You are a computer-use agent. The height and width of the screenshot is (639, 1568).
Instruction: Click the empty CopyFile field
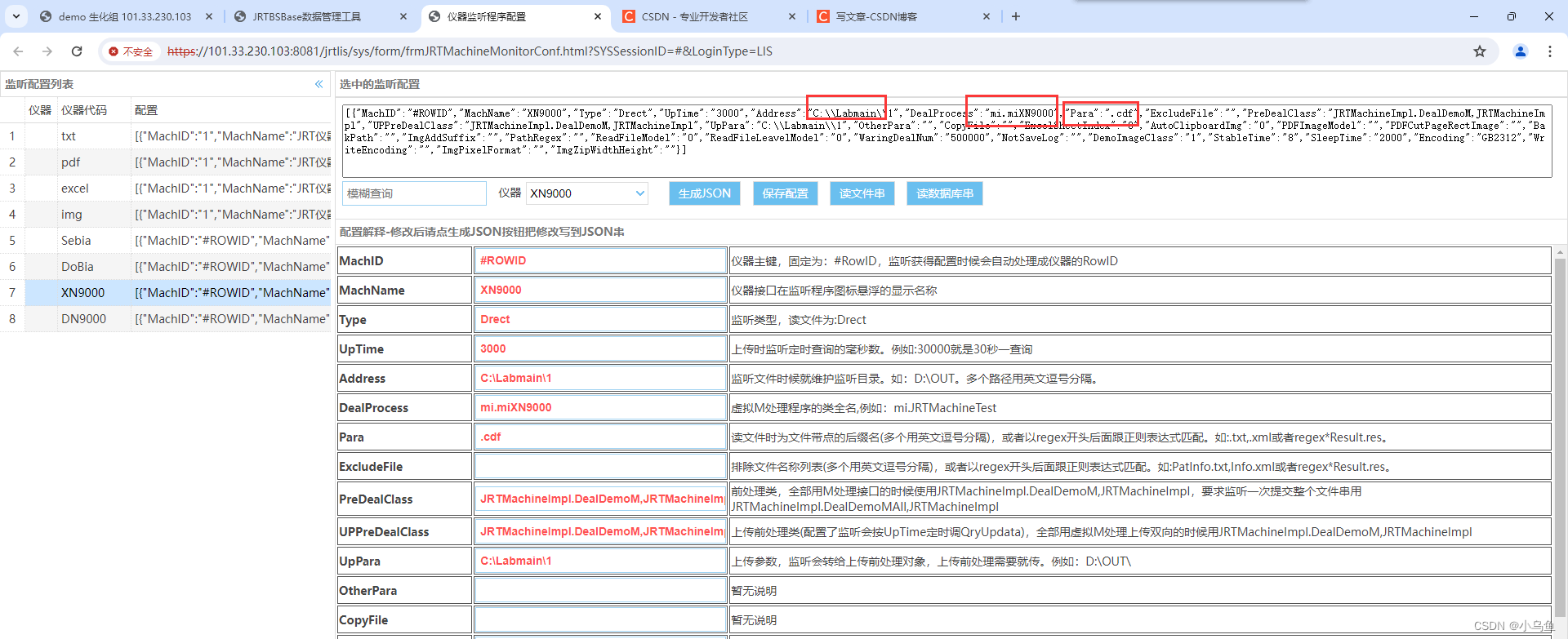(x=600, y=619)
